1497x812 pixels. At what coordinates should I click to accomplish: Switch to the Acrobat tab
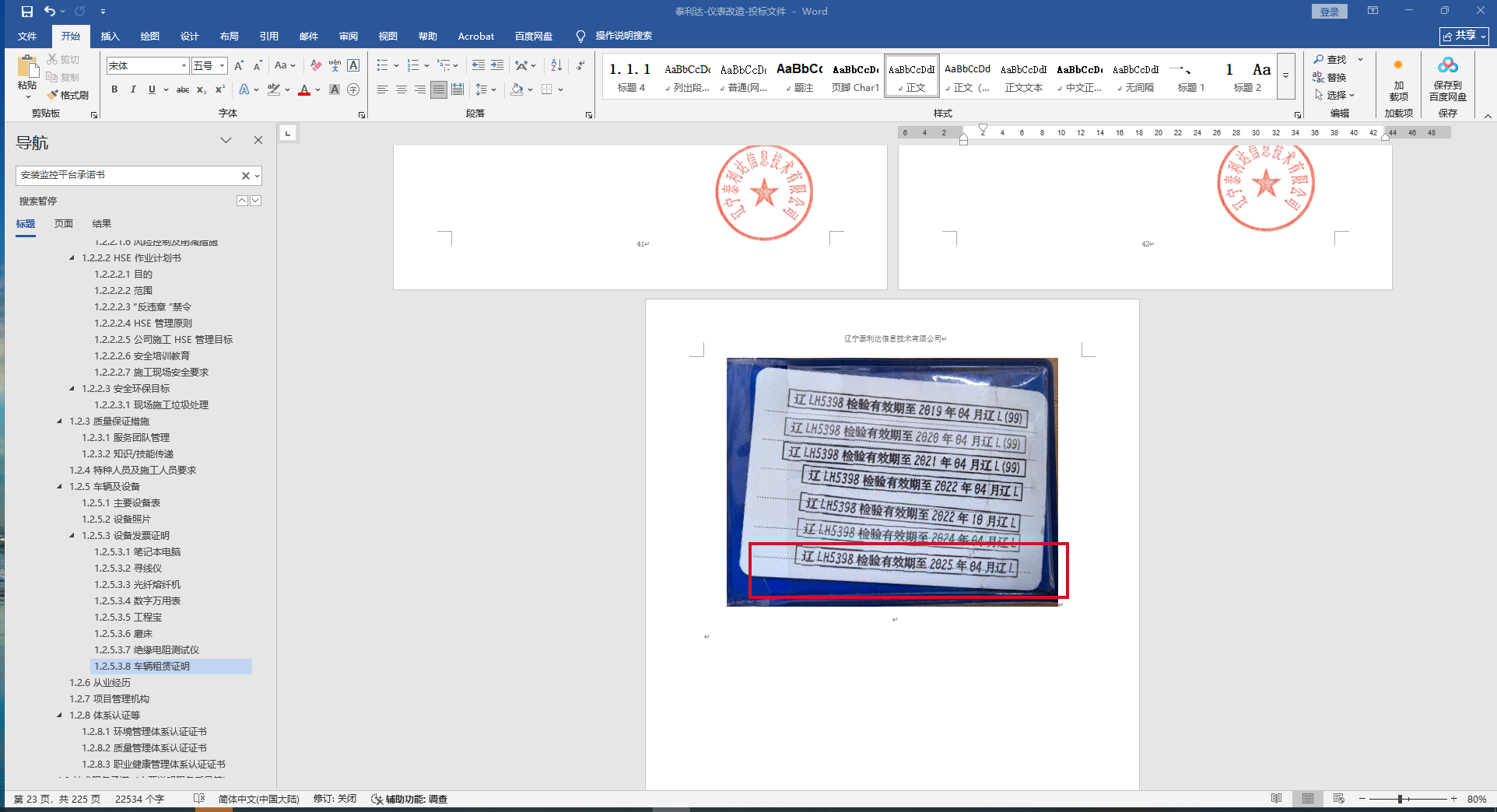(x=476, y=36)
